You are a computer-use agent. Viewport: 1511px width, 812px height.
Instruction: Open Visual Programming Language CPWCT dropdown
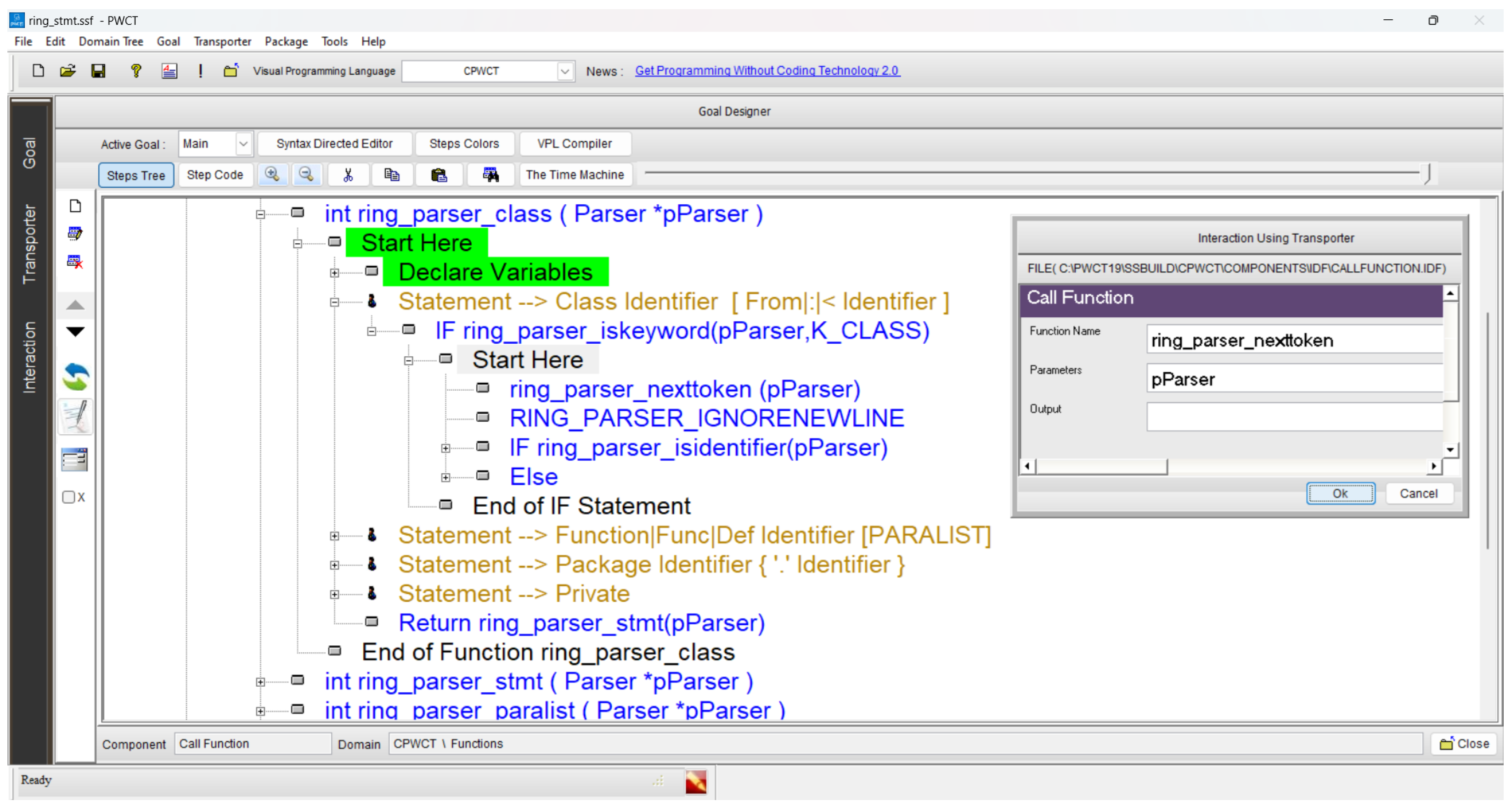click(564, 72)
